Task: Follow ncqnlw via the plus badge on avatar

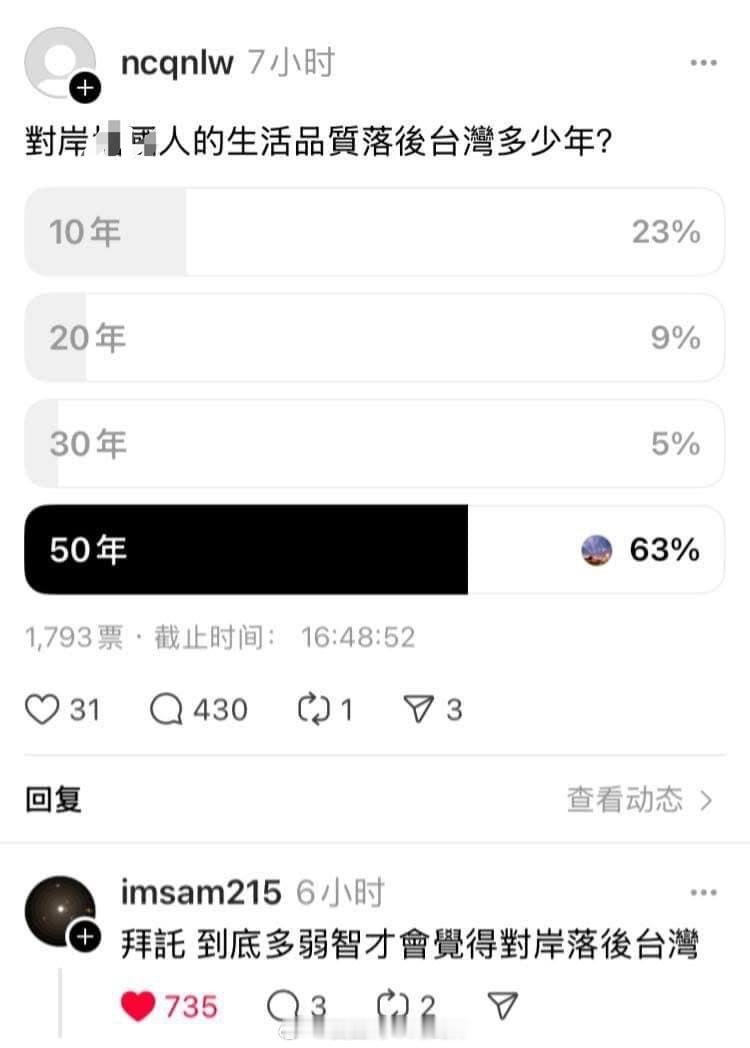Action: pos(83,88)
